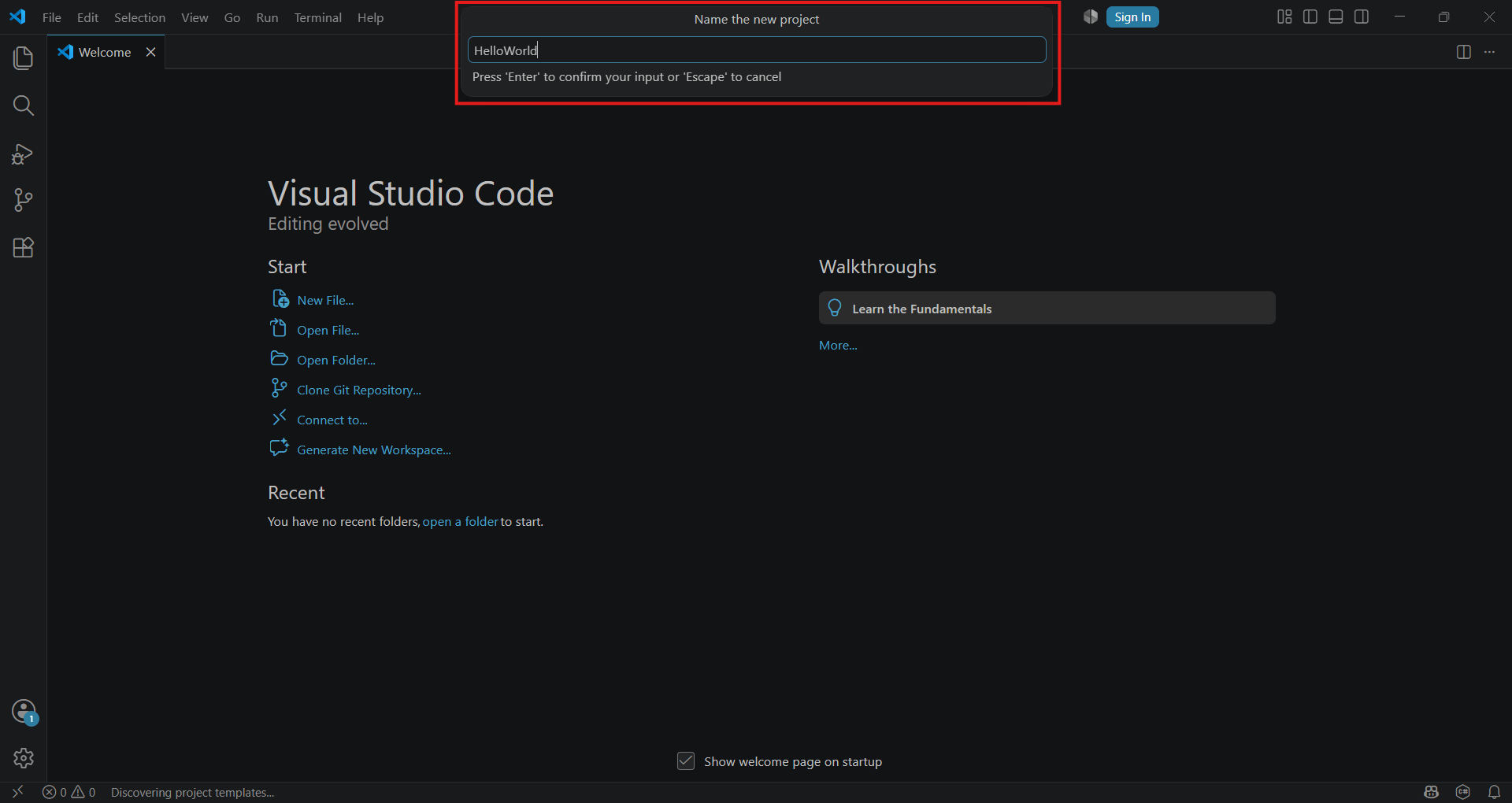Click the Generate New Workspace icon
This screenshot has height=803, width=1512.
(279, 448)
